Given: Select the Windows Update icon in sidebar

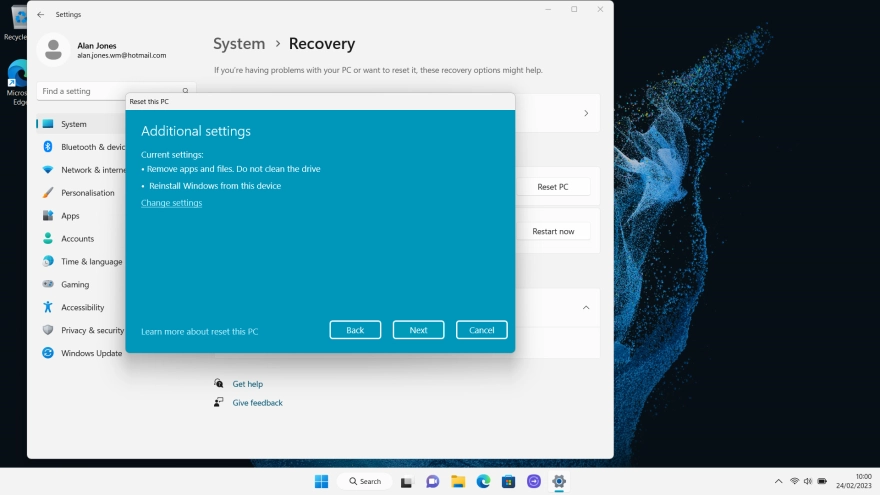Looking at the screenshot, I should click(x=48, y=353).
